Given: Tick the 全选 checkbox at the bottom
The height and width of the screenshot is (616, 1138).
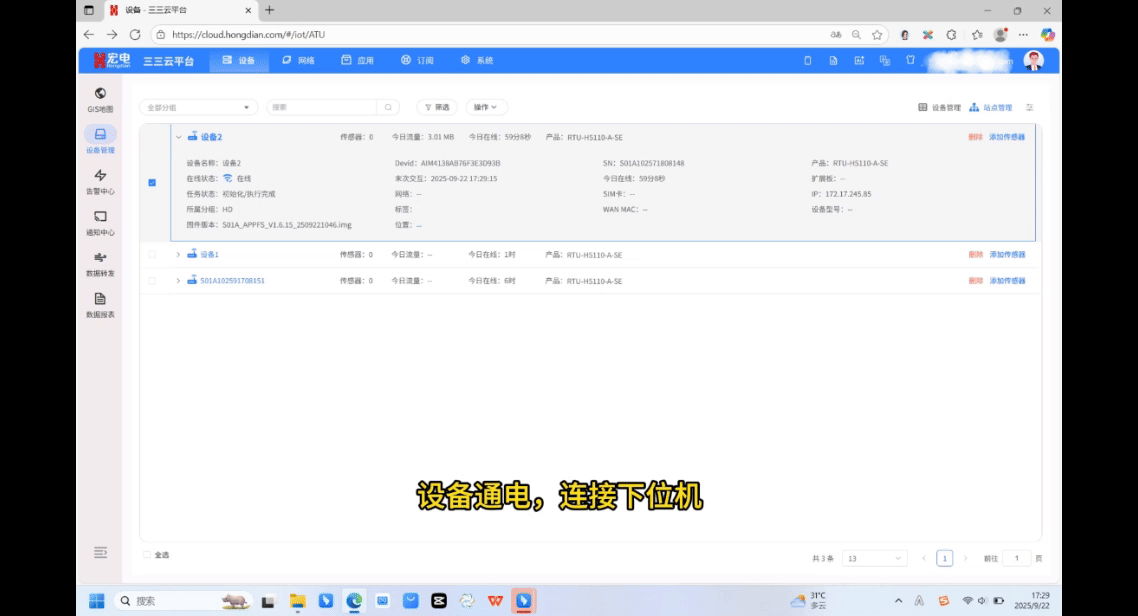Looking at the screenshot, I should 148,555.
